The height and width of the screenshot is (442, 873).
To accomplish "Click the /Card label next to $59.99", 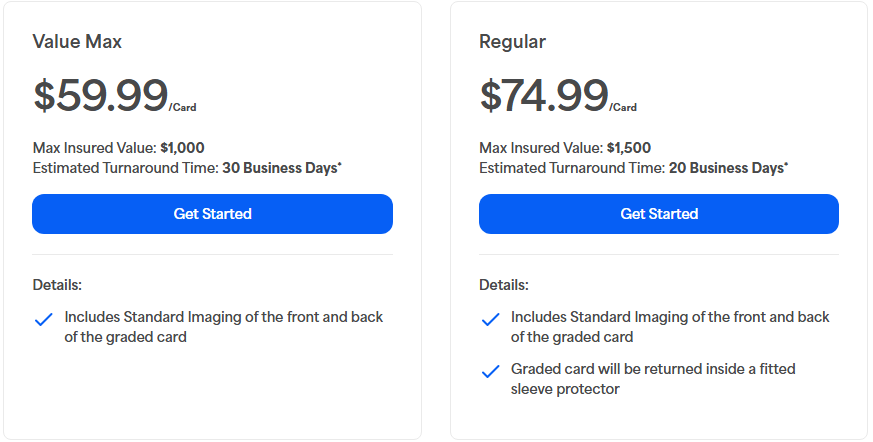I will [x=182, y=107].
